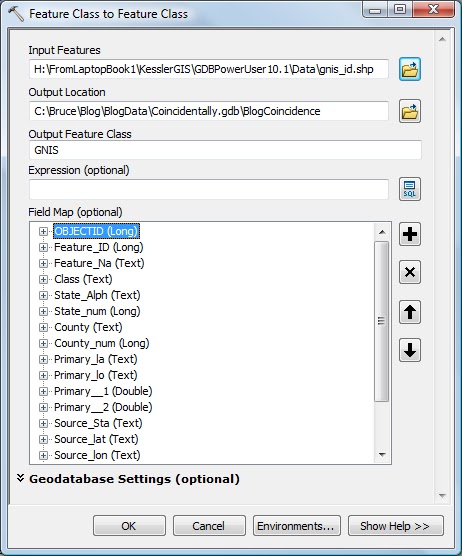The width and height of the screenshot is (462, 556).
Task: Select the OBJECTID (Long) field
Action: point(96,231)
